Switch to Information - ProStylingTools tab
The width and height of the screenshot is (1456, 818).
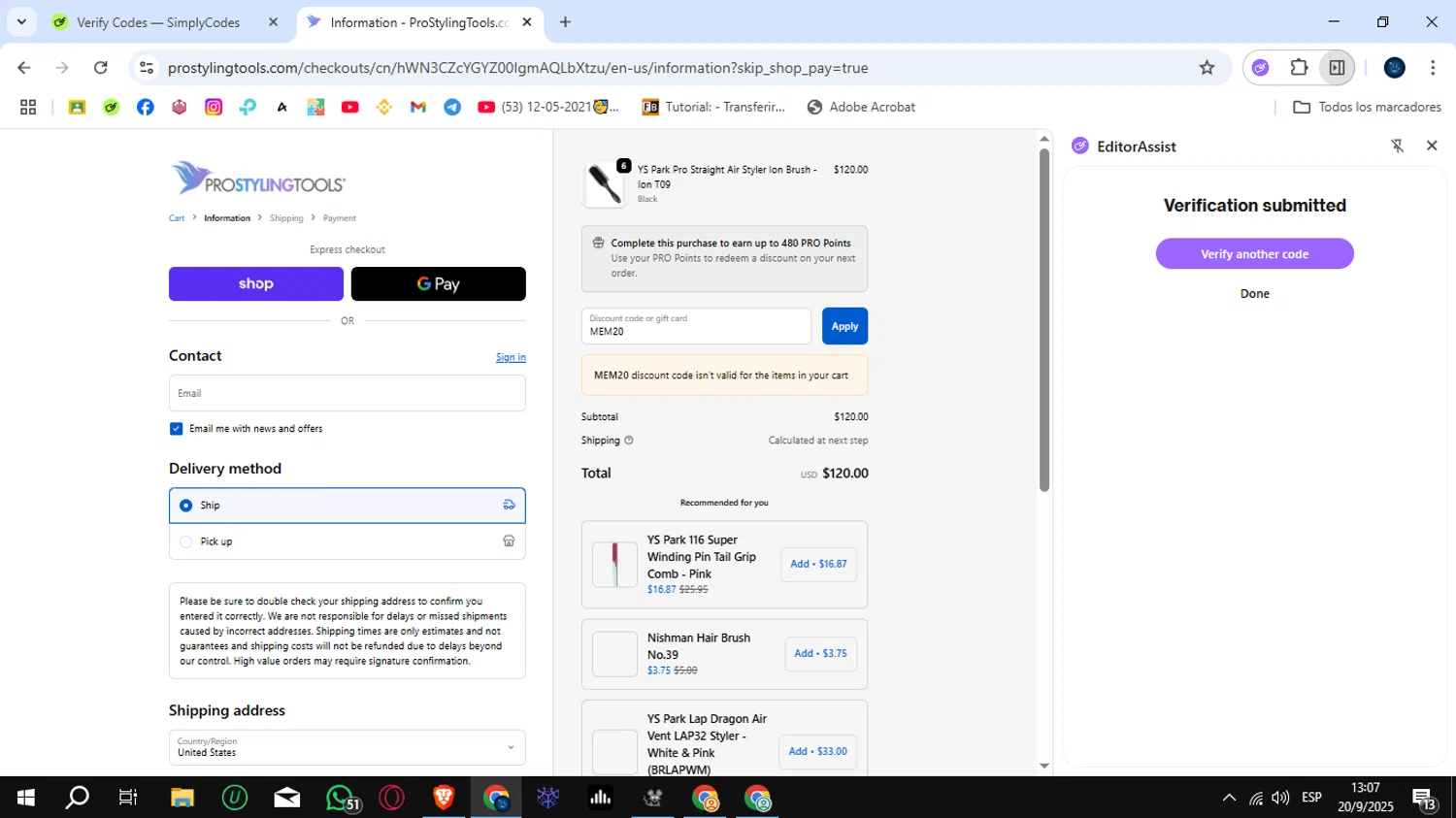click(418, 22)
